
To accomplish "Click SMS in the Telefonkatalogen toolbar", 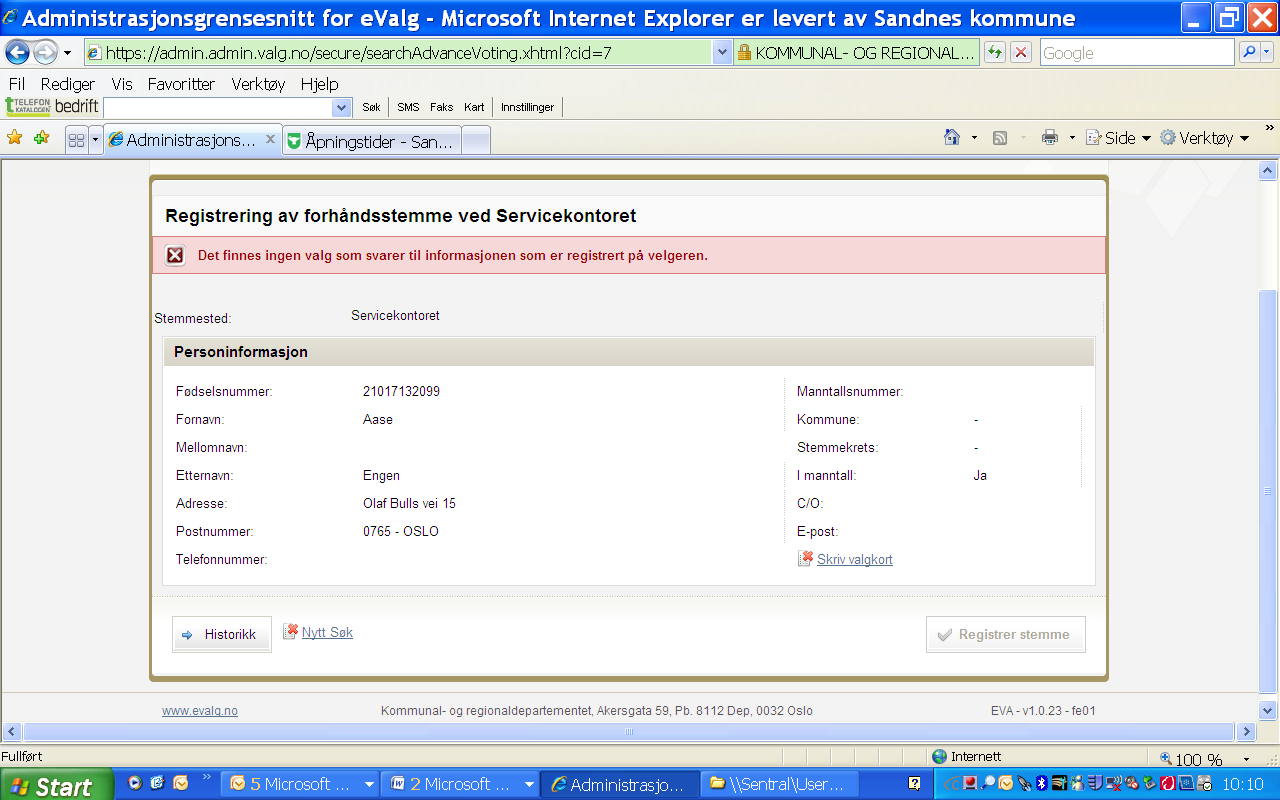I will coord(408,107).
